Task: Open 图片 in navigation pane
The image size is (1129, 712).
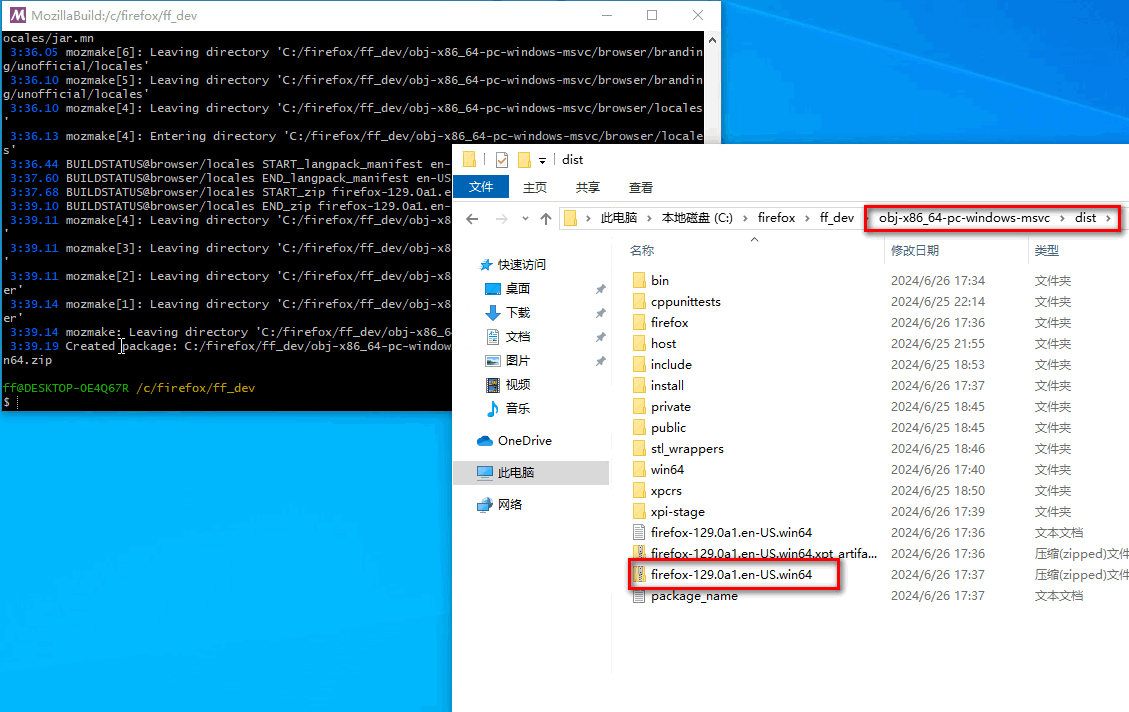Action: pyautogui.click(x=517, y=361)
